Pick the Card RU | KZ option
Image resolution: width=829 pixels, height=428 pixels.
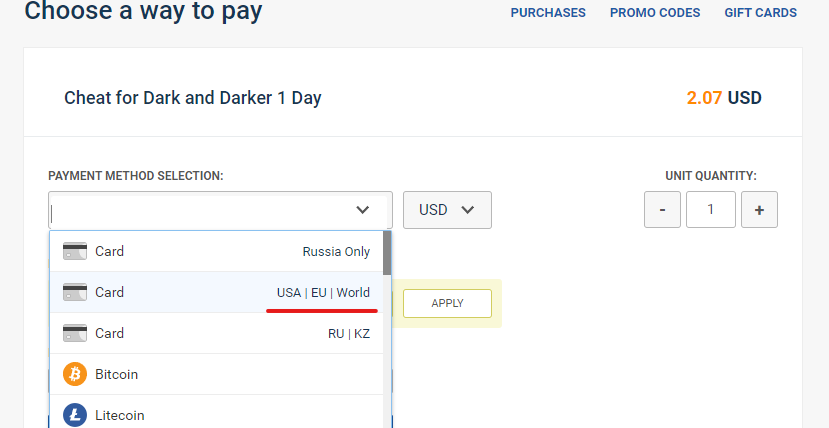tap(216, 333)
